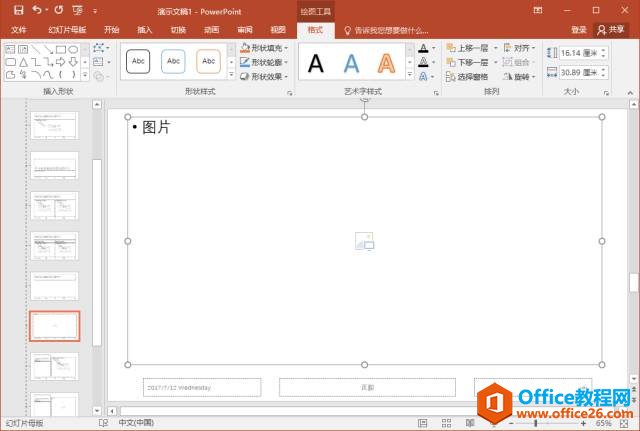Save the presentation with the Save icon
The image size is (640, 431).
click(19, 10)
